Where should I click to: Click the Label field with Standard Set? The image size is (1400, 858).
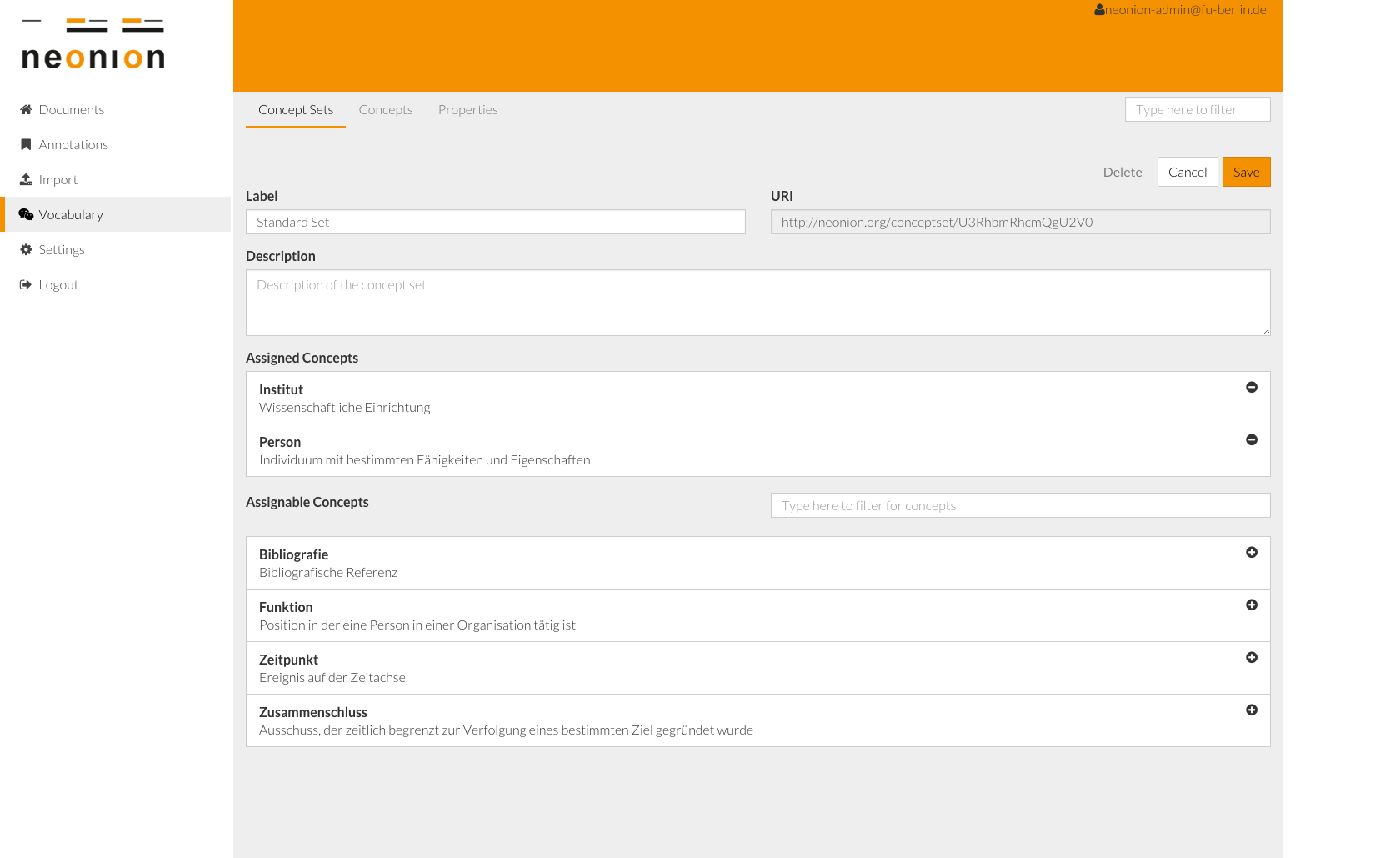tap(496, 222)
